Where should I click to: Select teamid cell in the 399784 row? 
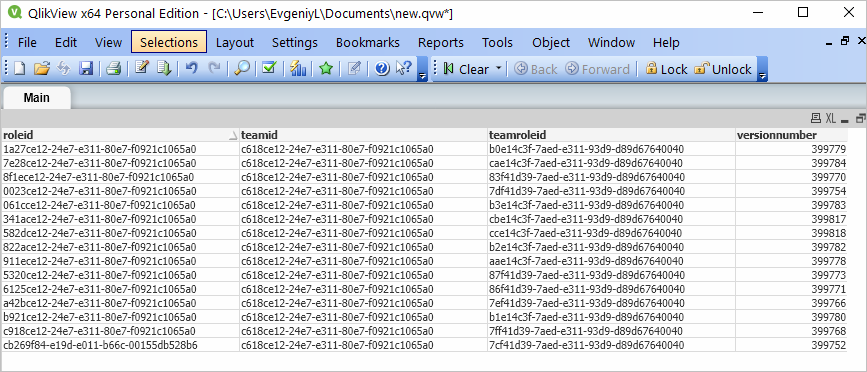363,163
